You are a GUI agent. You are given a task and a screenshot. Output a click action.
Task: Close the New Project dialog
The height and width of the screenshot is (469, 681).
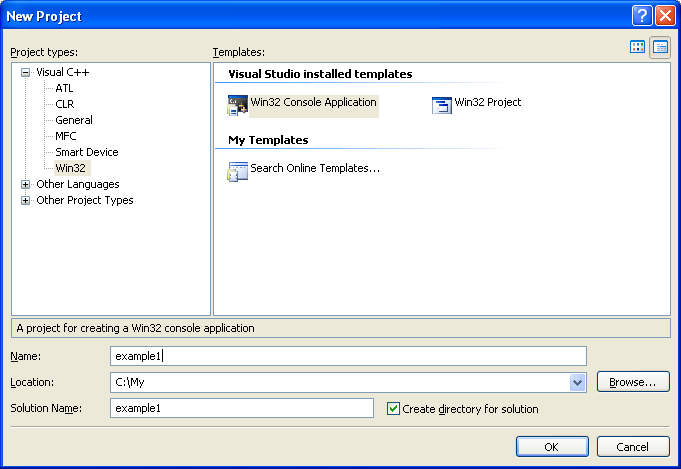[665, 16]
